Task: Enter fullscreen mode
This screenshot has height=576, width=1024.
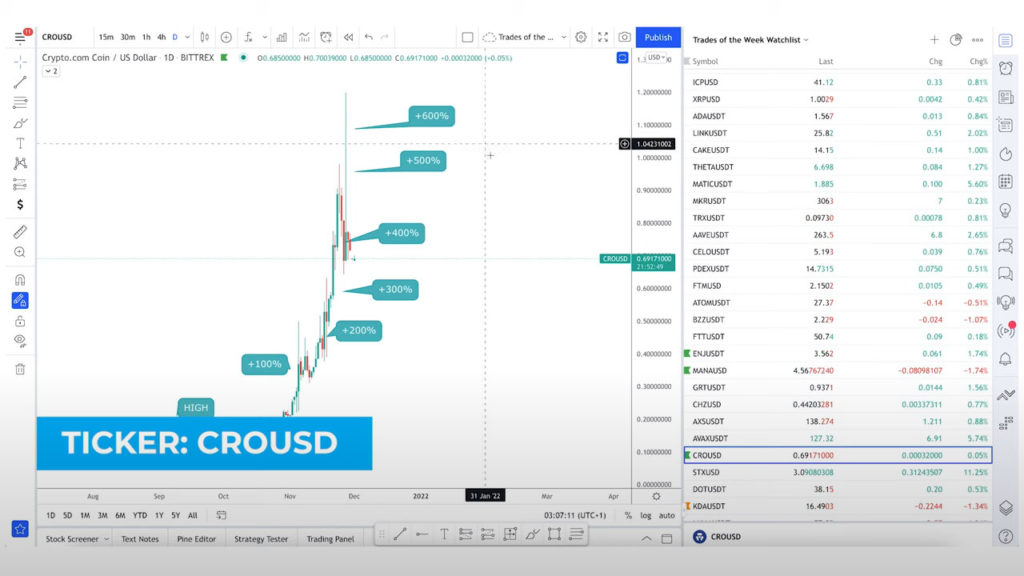Action: coord(603,37)
